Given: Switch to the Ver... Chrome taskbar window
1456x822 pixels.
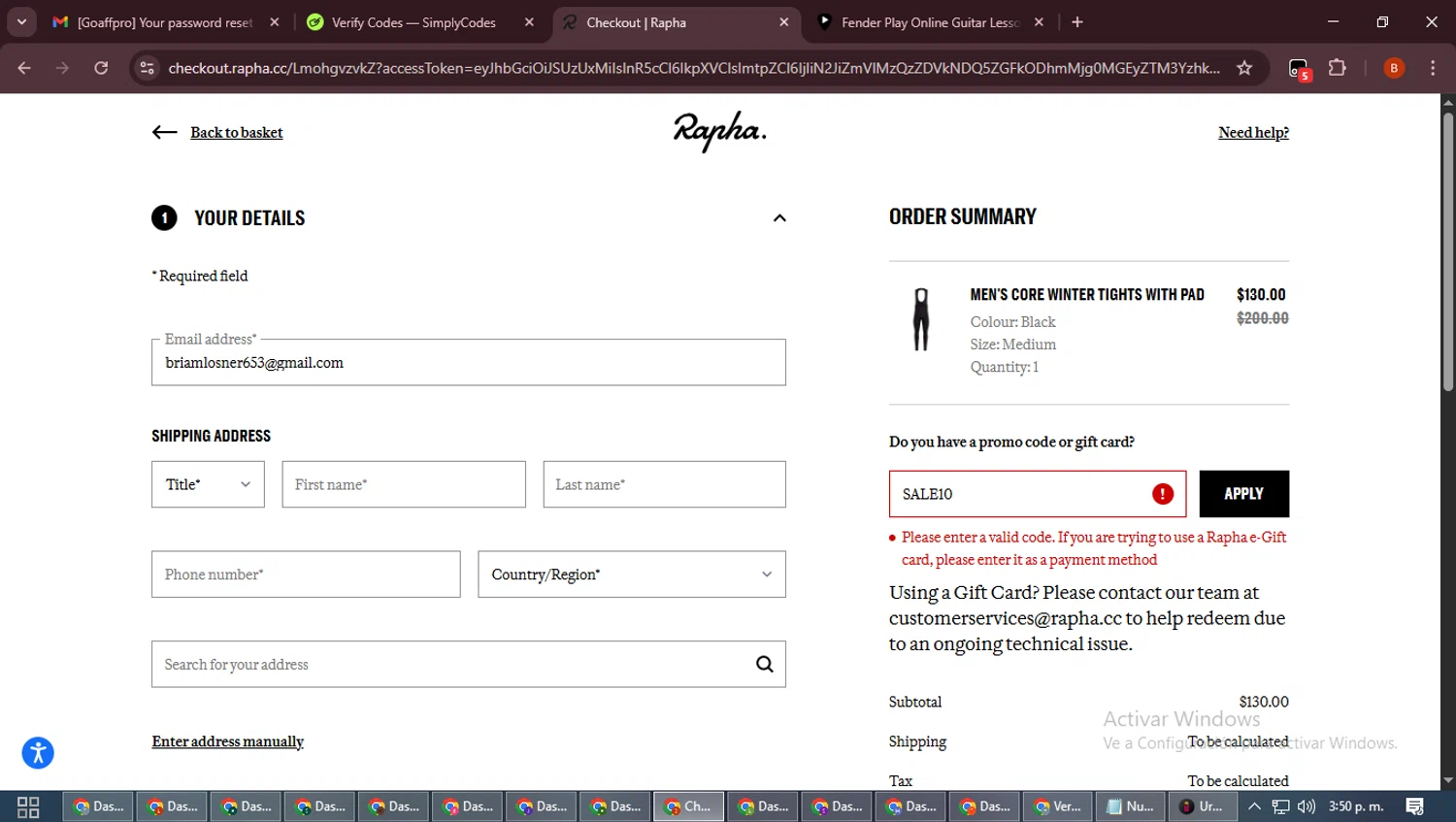Looking at the screenshot, I should [1057, 806].
